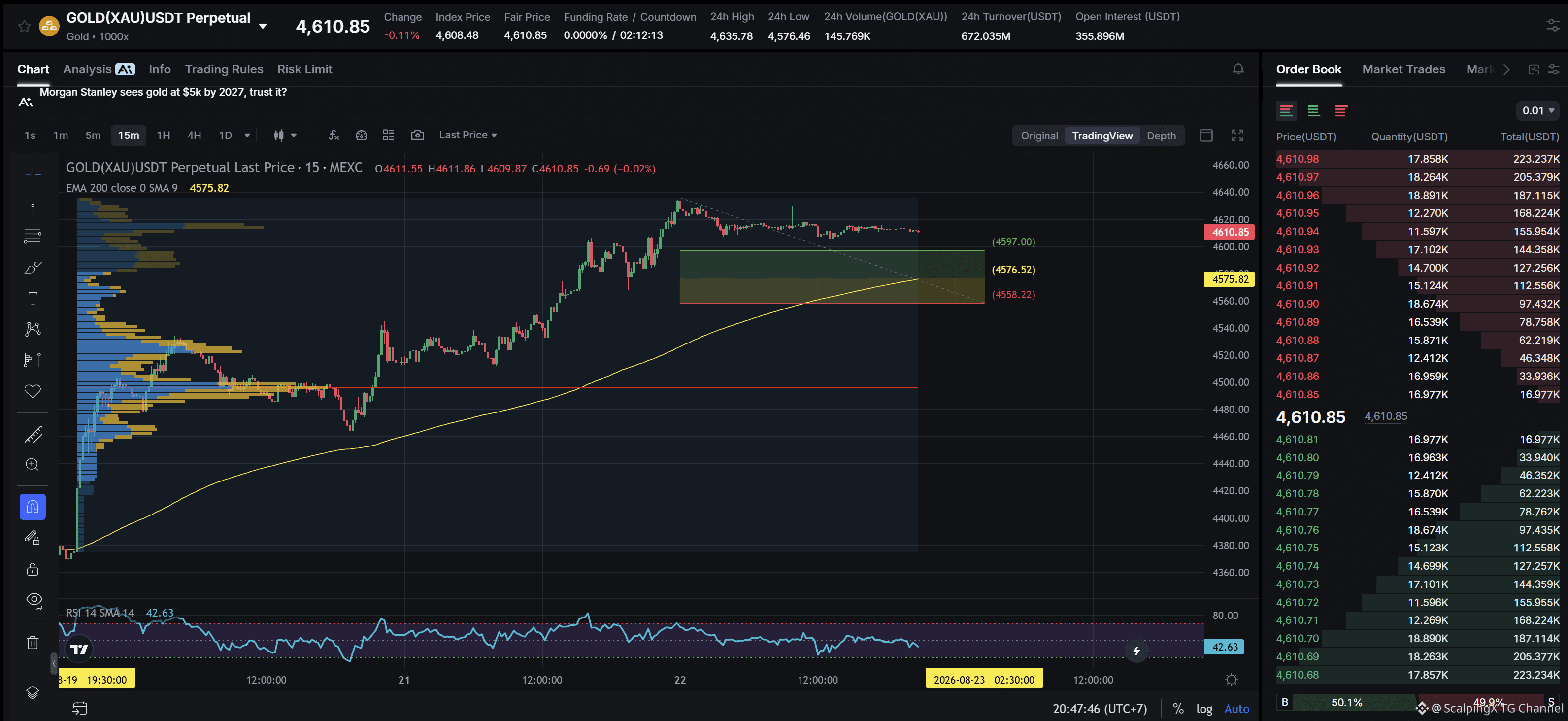Toggle stay in drawing mode
Viewport: 1568px width, 721px height.
click(x=33, y=538)
